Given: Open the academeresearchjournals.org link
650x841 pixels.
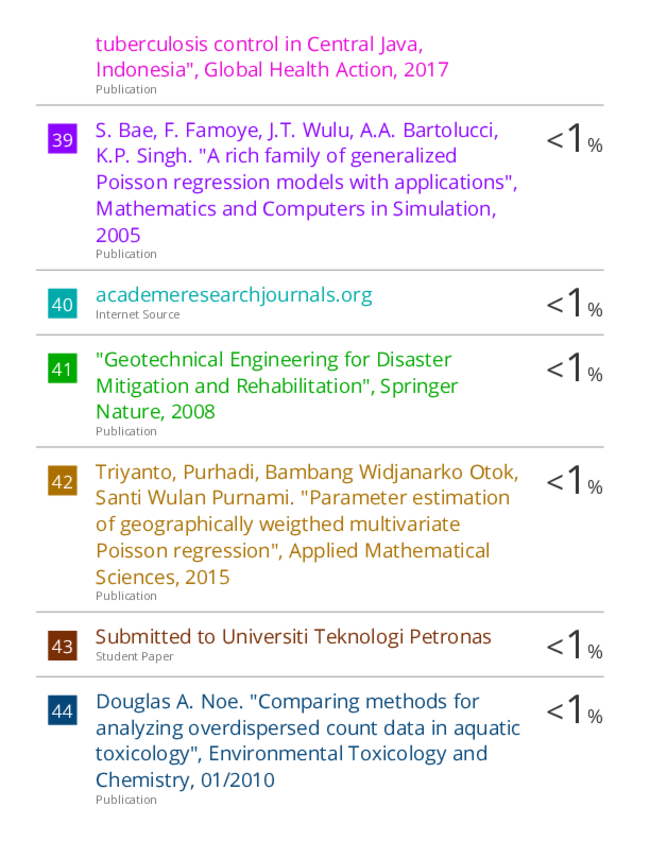Looking at the screenshot, I should click(x=234, y=295).
